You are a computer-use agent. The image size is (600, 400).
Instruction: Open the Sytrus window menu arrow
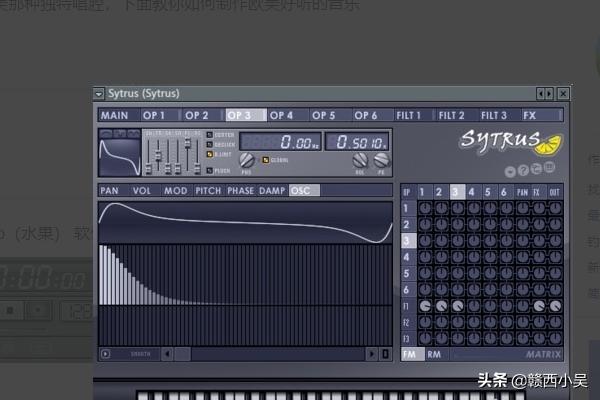(x=99, y=93)
